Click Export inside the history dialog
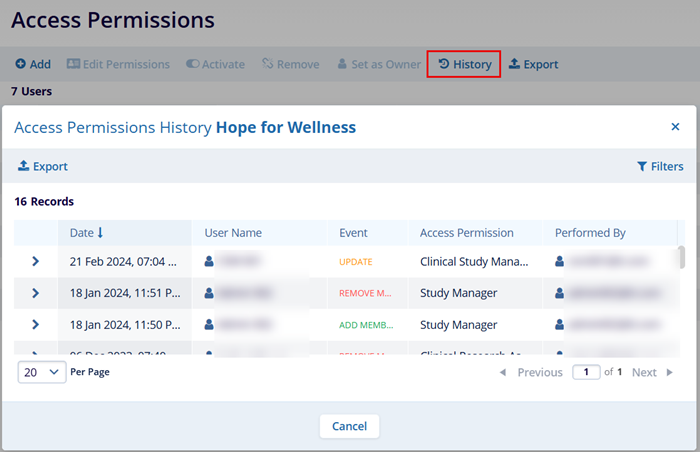 tap(43, 166)
